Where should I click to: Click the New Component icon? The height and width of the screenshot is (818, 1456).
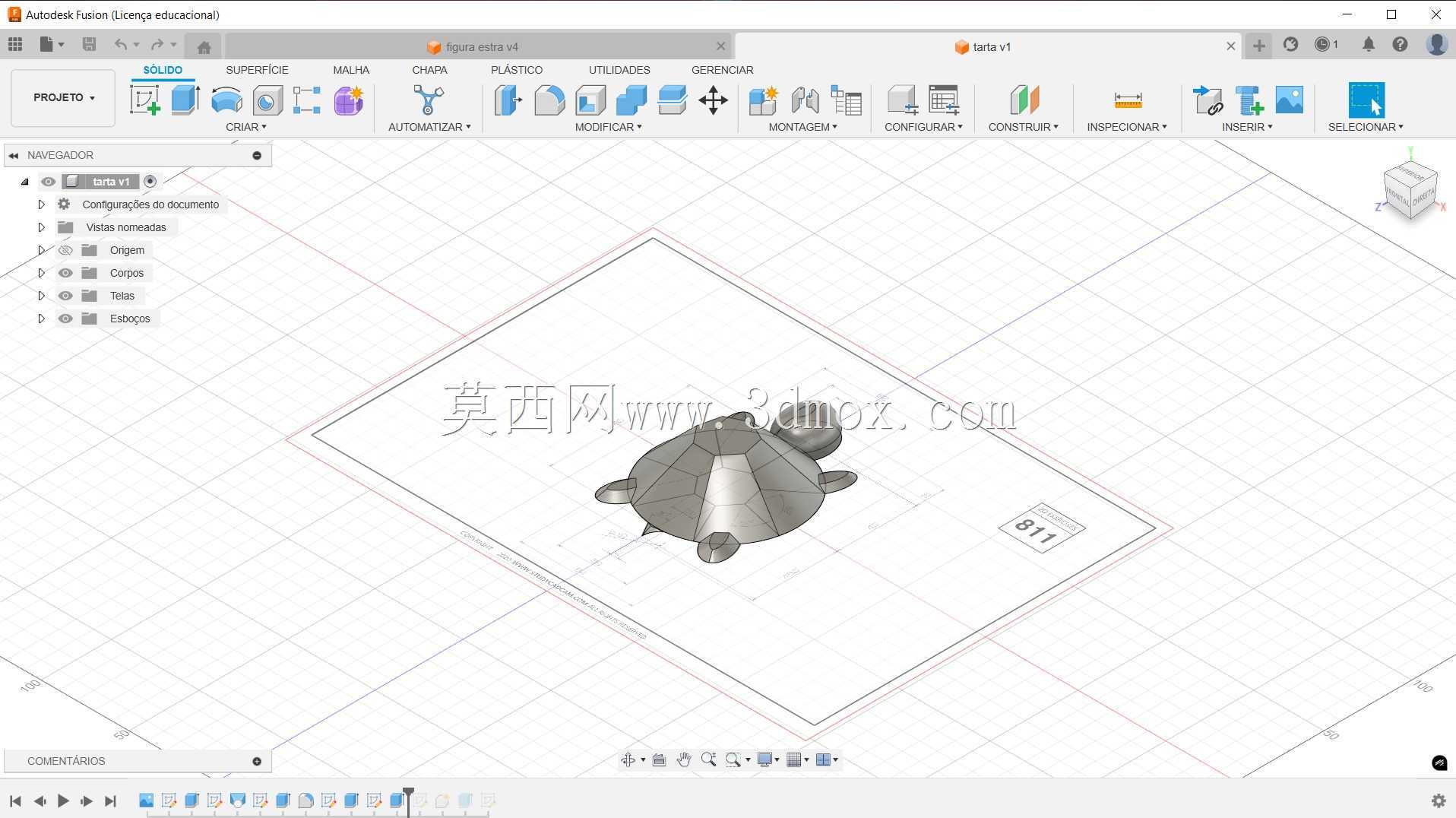pyautogui.click(x=763, y=100)
